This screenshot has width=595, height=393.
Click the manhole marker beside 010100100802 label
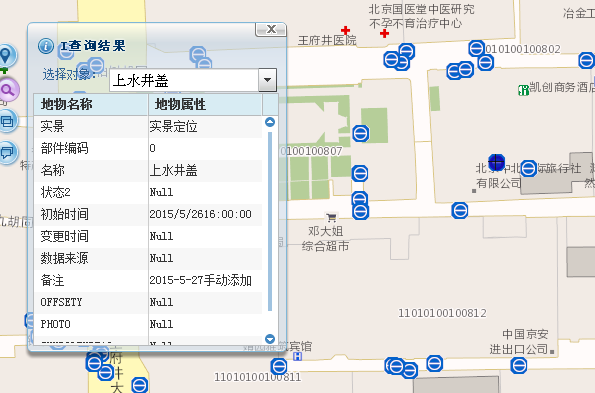point(477,48)
